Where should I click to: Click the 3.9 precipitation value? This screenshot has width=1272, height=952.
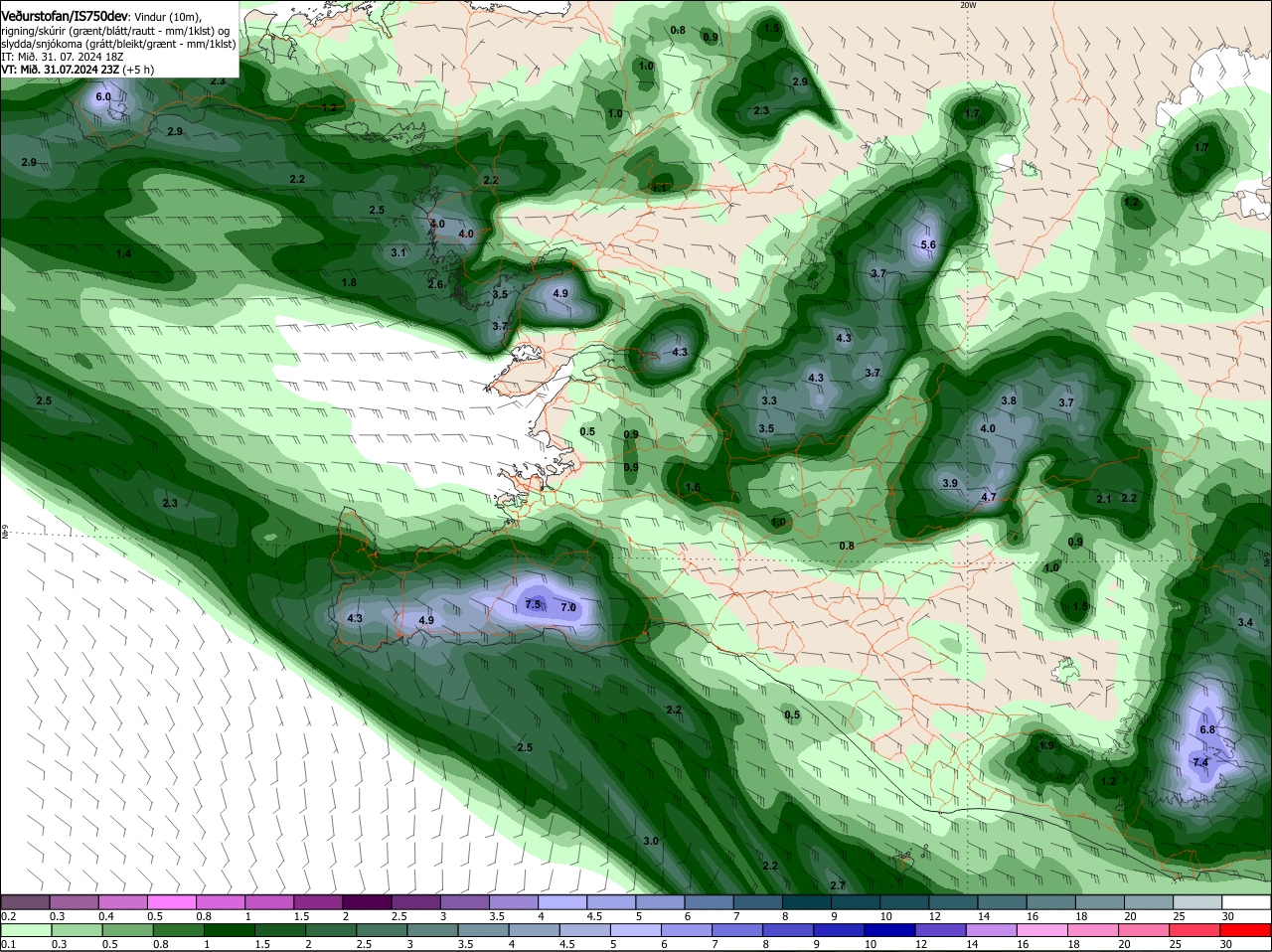pos(949,483)
